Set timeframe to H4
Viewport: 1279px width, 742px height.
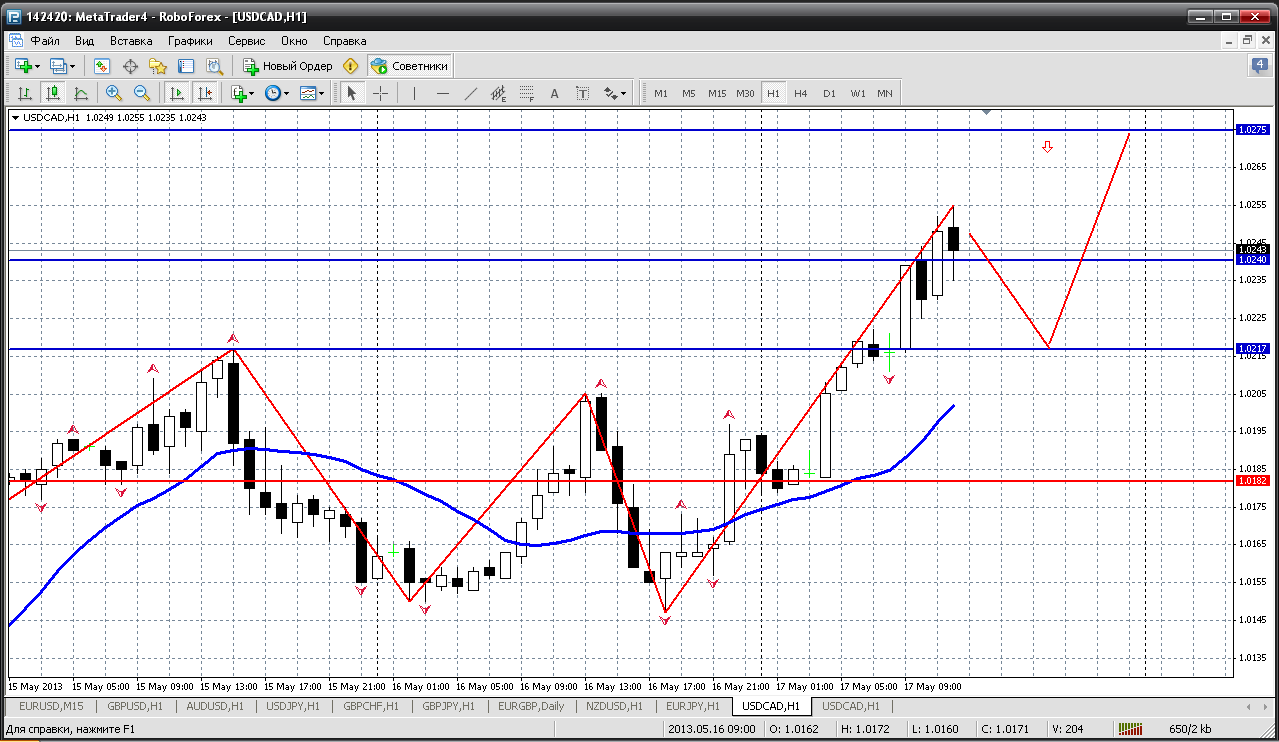click(x=801, y=93)
